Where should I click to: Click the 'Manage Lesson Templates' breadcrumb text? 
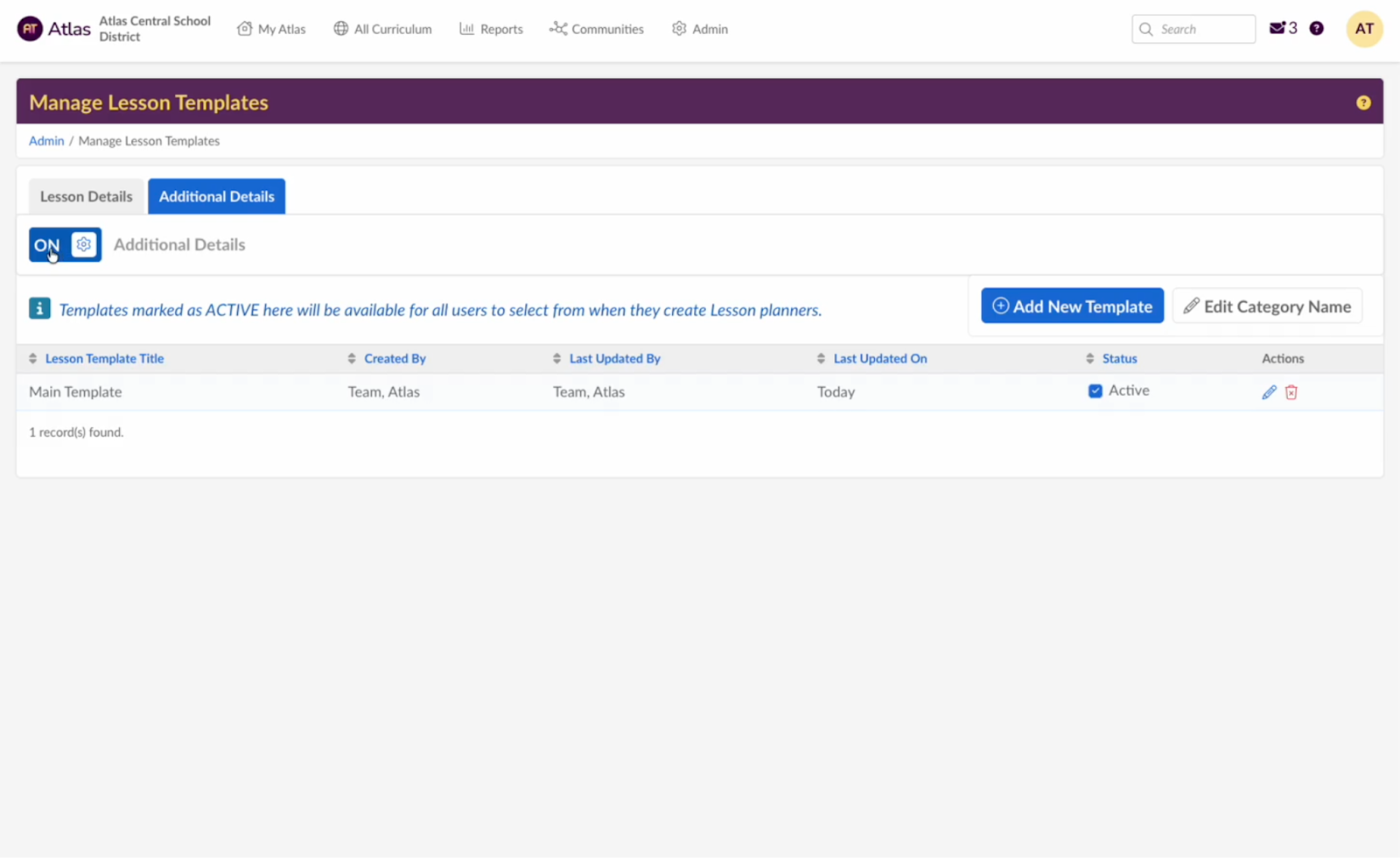(x=149, y=141)
